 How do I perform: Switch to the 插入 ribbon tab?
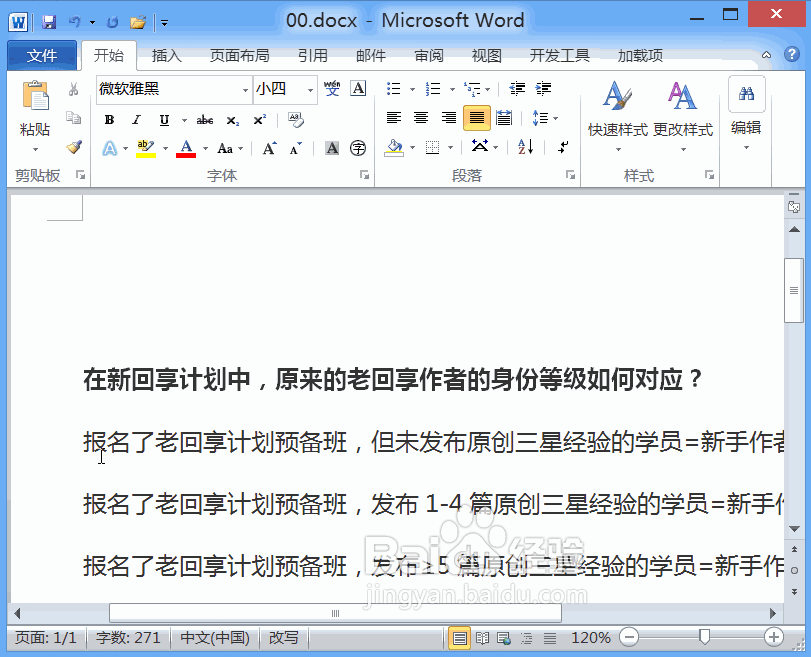point(166,56)
